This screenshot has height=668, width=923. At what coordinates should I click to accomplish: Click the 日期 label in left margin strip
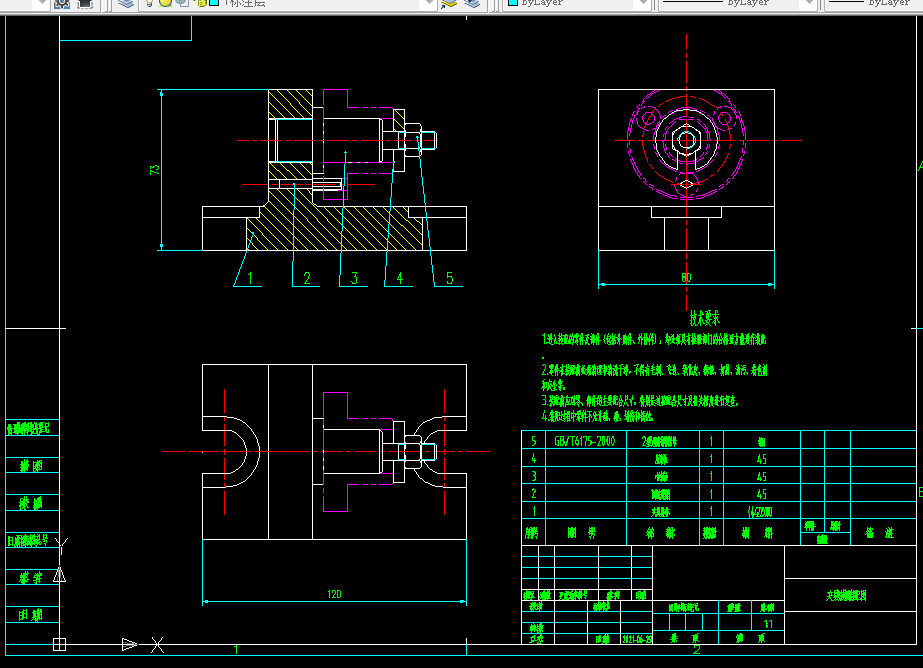click(31, 615)
